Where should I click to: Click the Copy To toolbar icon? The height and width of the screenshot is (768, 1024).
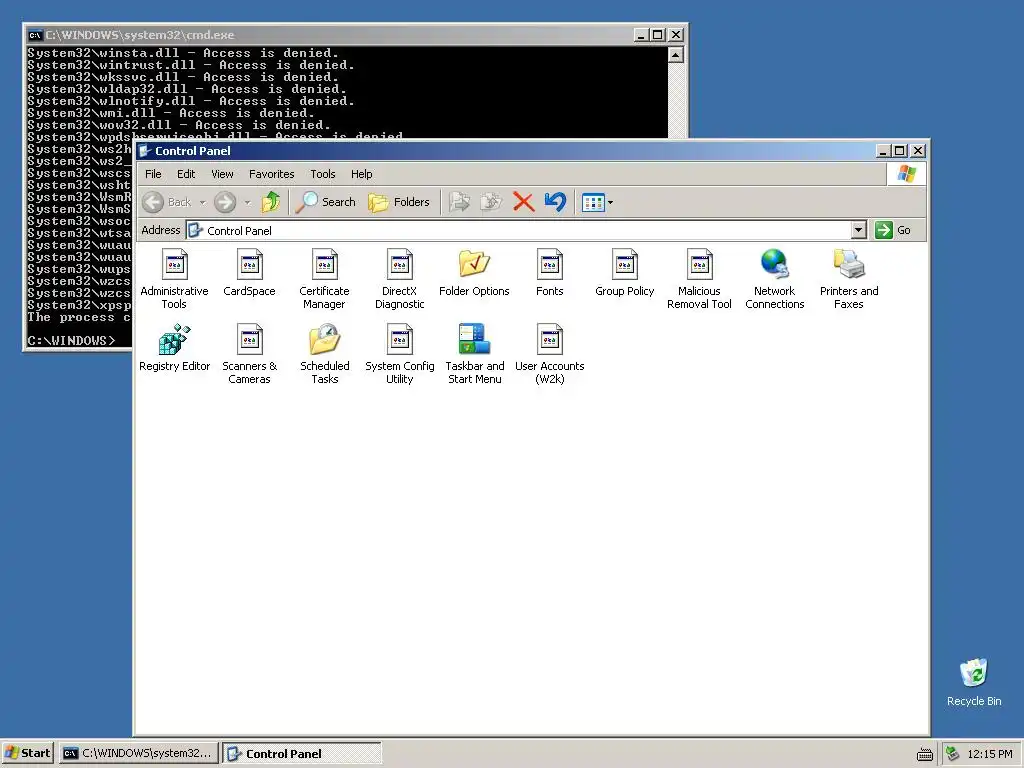[491, 202]
